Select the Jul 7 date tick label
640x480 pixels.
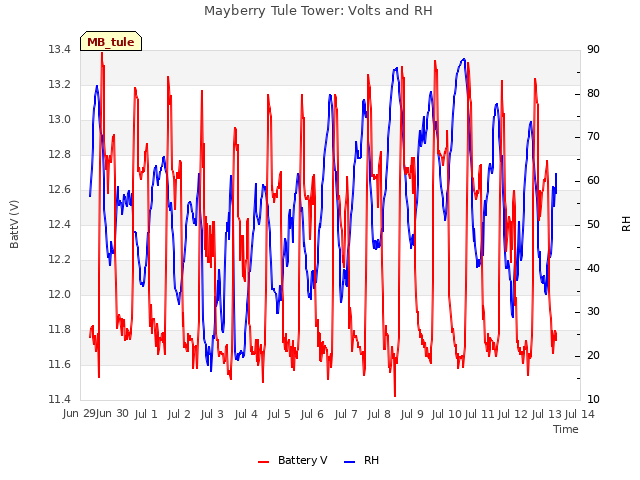pos(346,414)
